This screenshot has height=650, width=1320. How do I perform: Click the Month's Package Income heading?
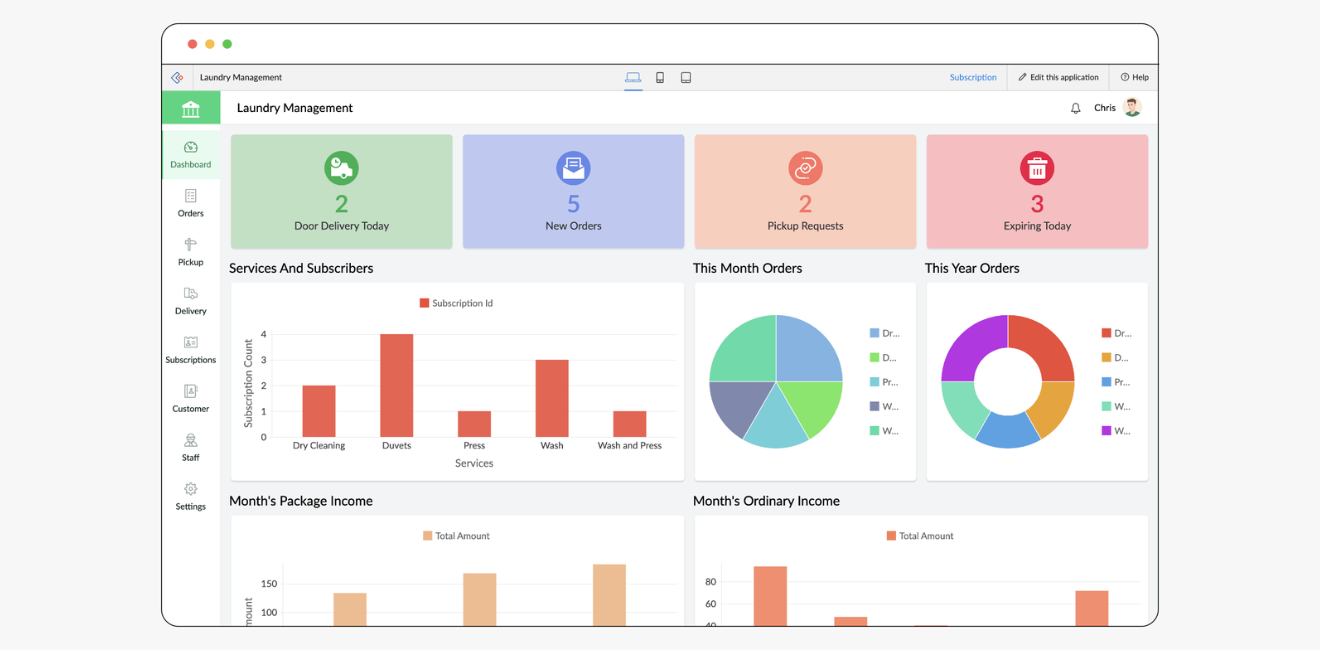301,501
